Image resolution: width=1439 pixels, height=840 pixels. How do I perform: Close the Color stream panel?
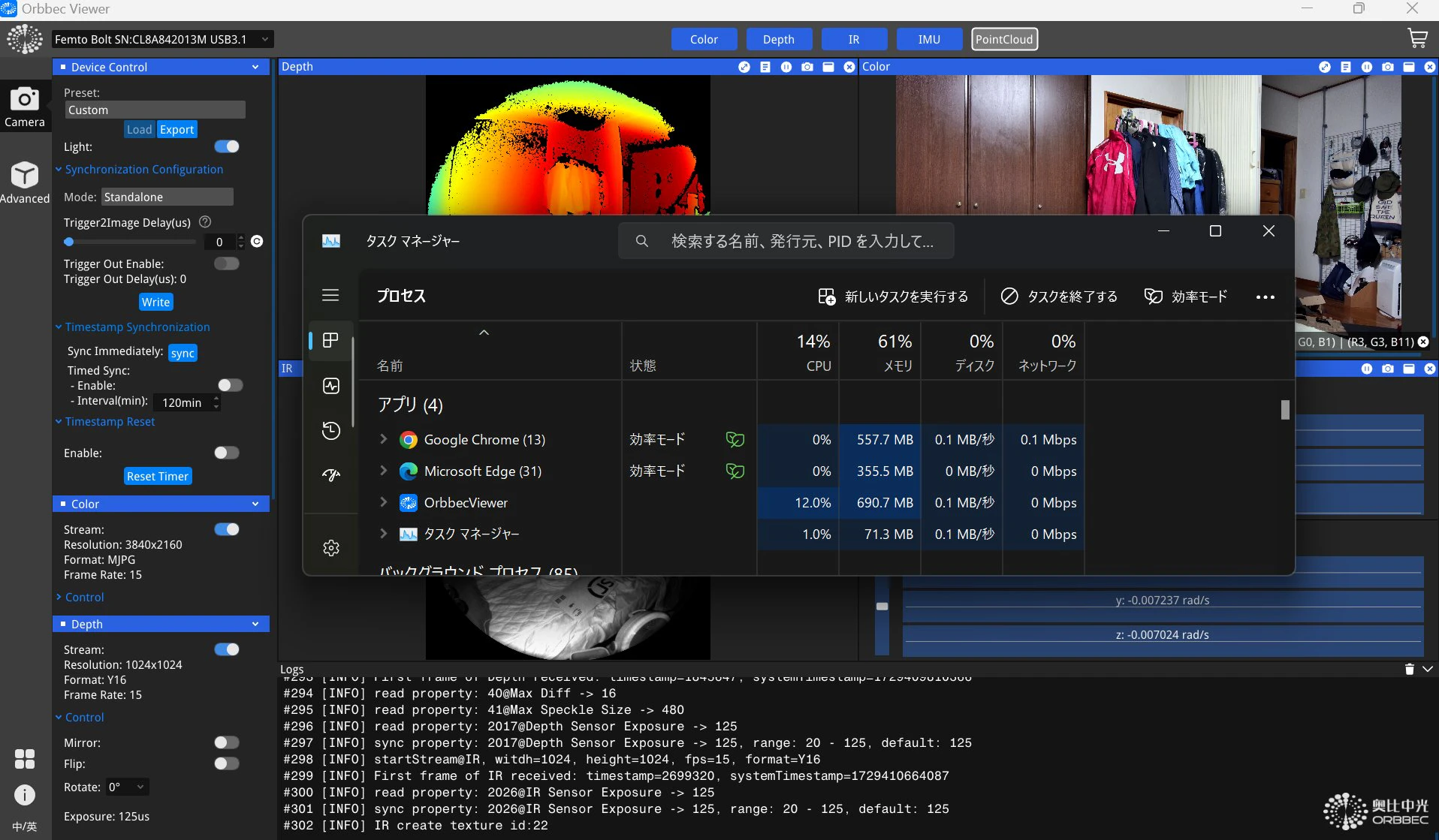(x=1430, y=67)
